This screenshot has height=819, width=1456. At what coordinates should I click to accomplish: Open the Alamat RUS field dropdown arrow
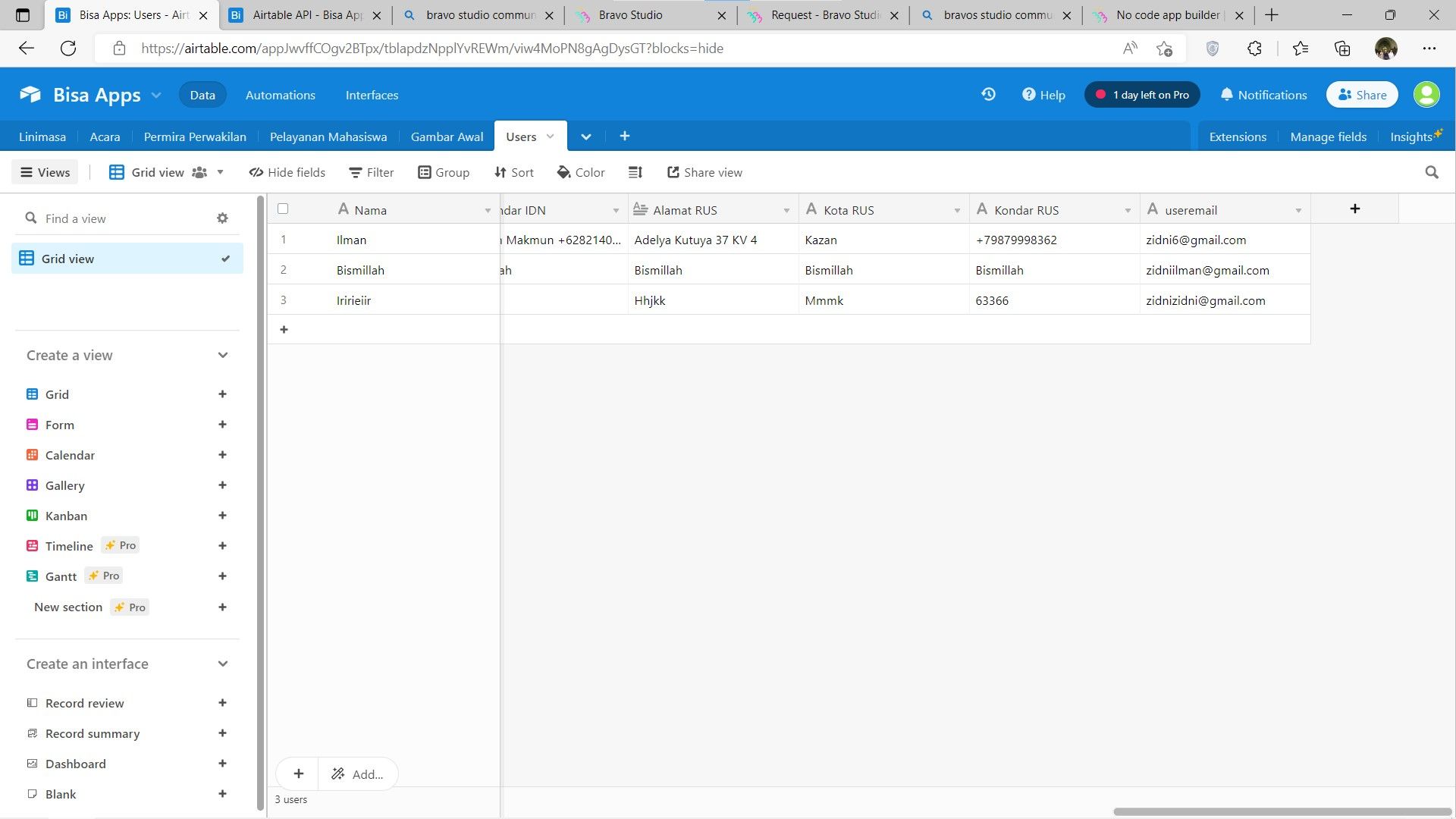tap(786, 211)
